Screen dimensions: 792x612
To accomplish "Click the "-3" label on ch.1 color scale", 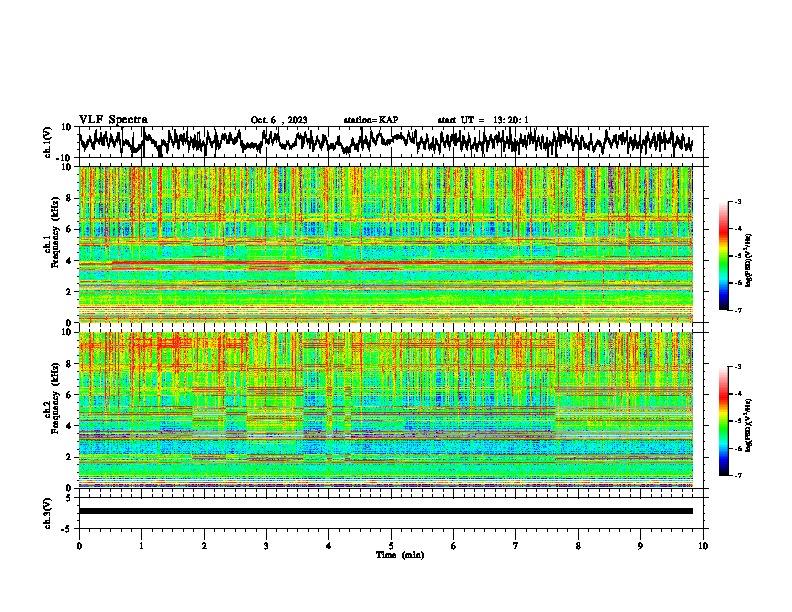I will point(737,201).
